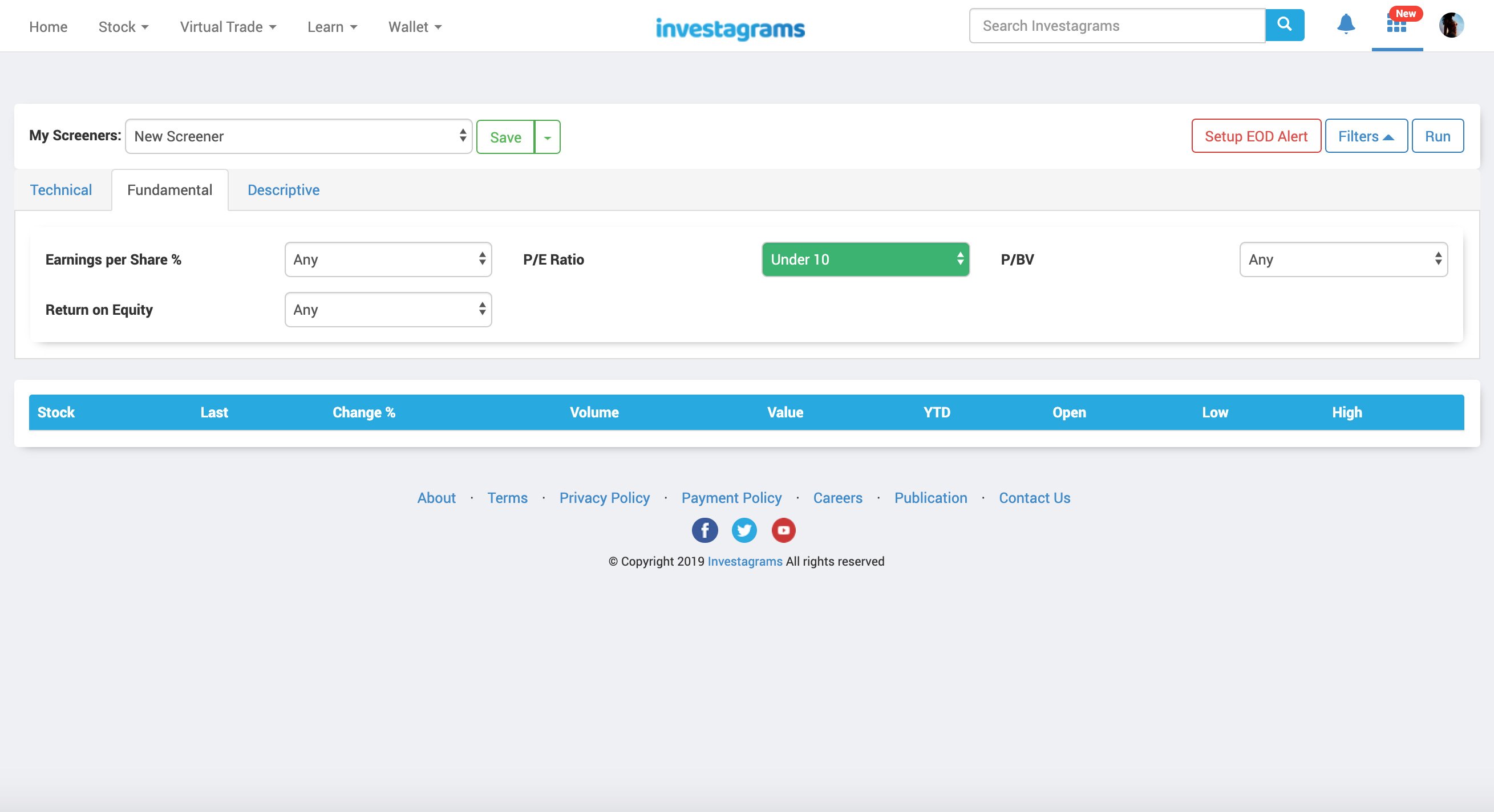Image resolution: width=1494 pixels, height=812 pixels.
Task: Click the investagrams logo
Action: pos(730,29)
